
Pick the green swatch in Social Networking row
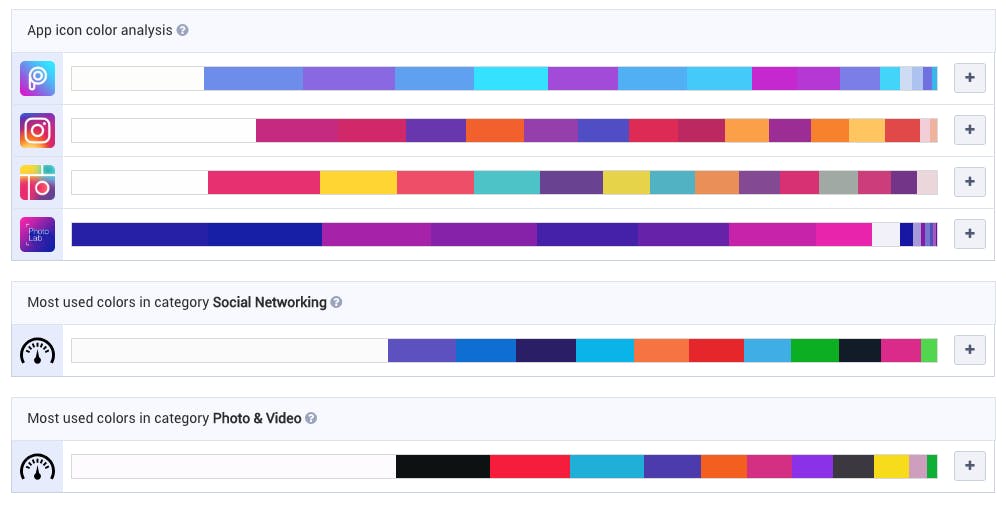(814, 351)
